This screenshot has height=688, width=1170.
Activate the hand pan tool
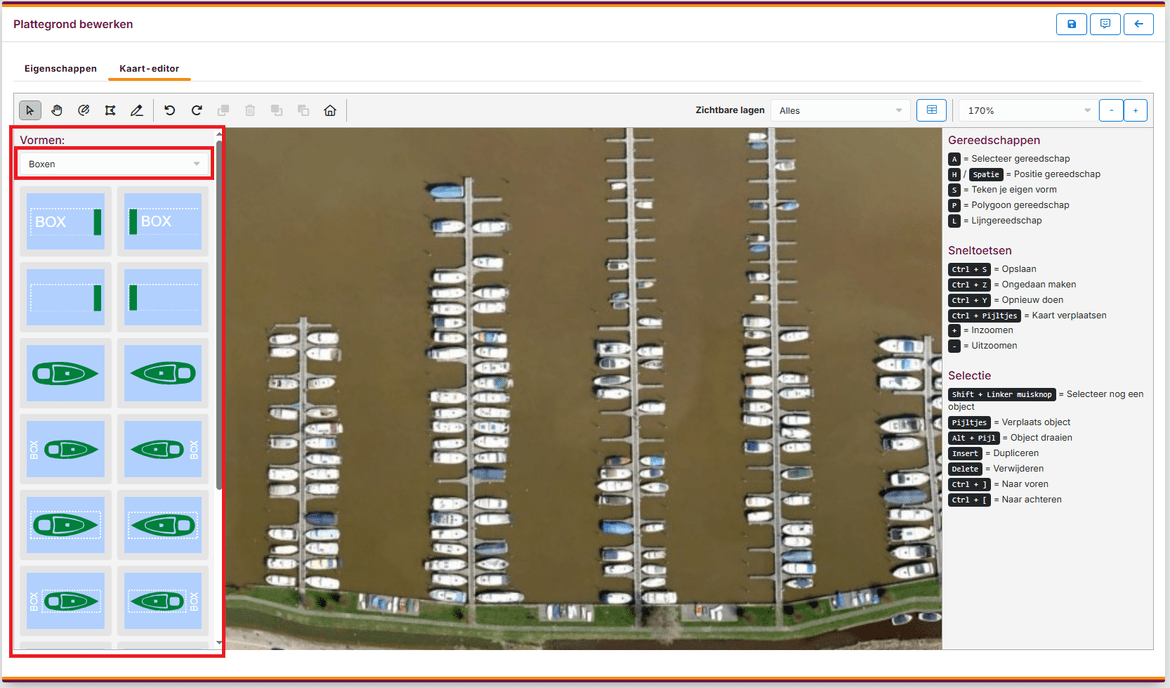[x=57, y=110]
